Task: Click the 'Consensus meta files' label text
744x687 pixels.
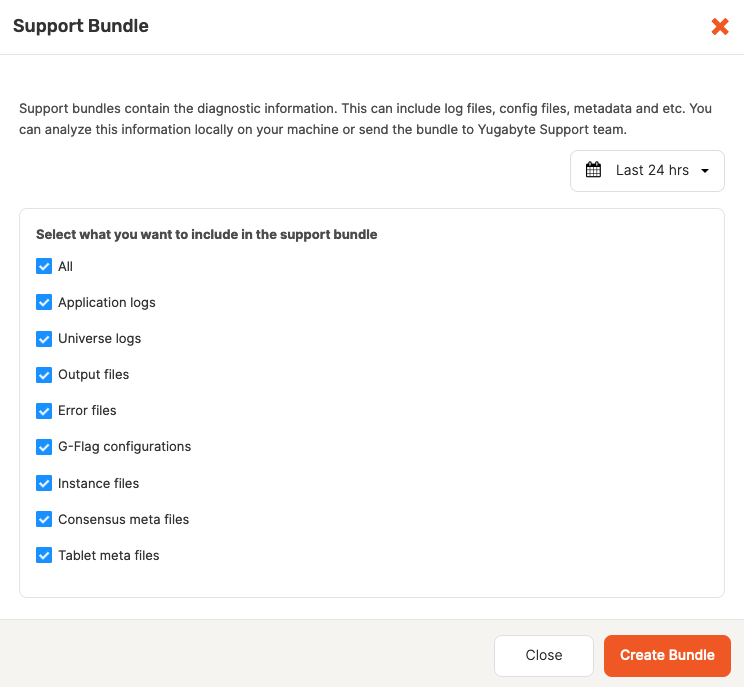Action: tap(123, 519)
